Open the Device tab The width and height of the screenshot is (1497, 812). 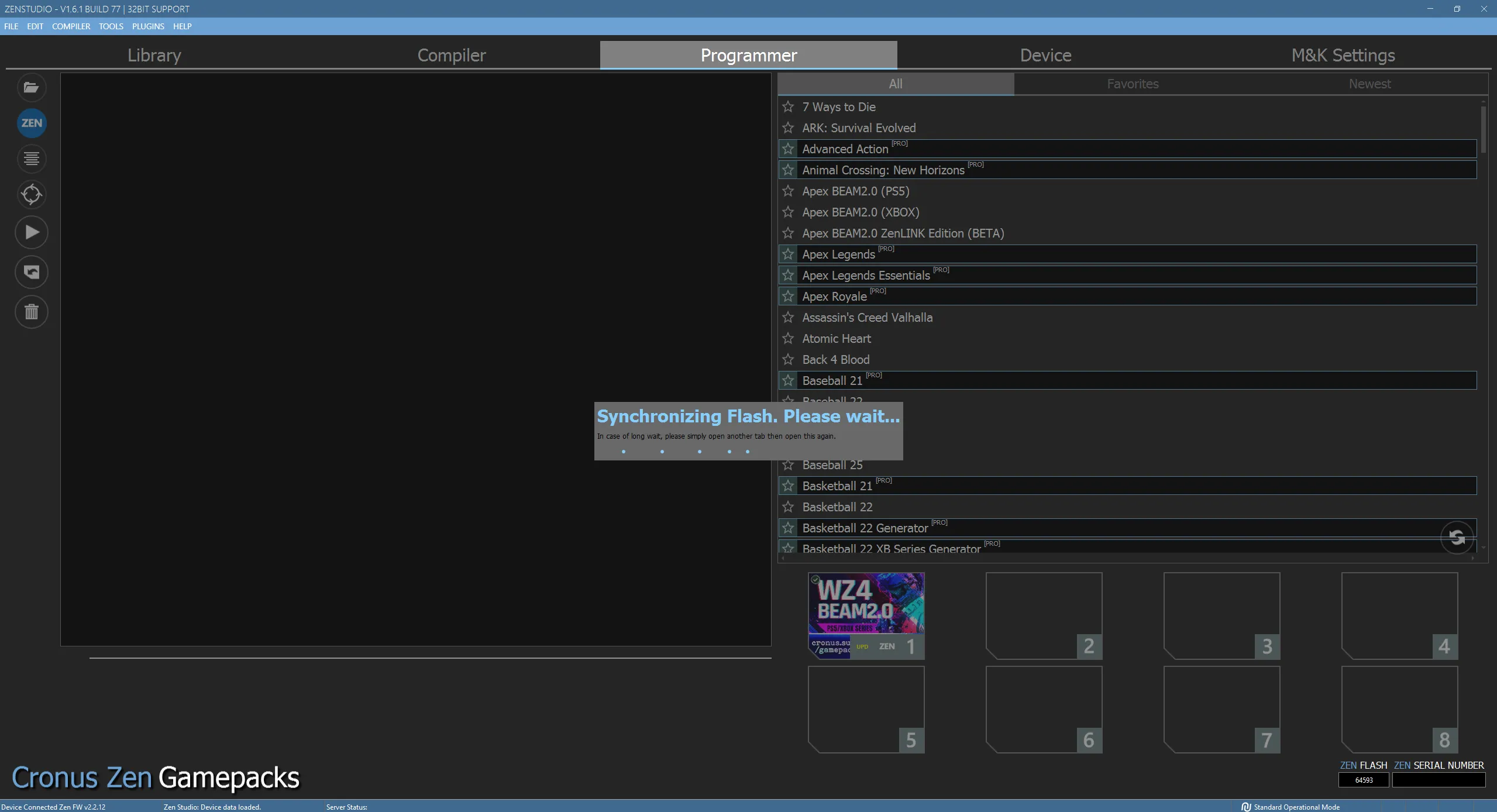coord(1045,55)
